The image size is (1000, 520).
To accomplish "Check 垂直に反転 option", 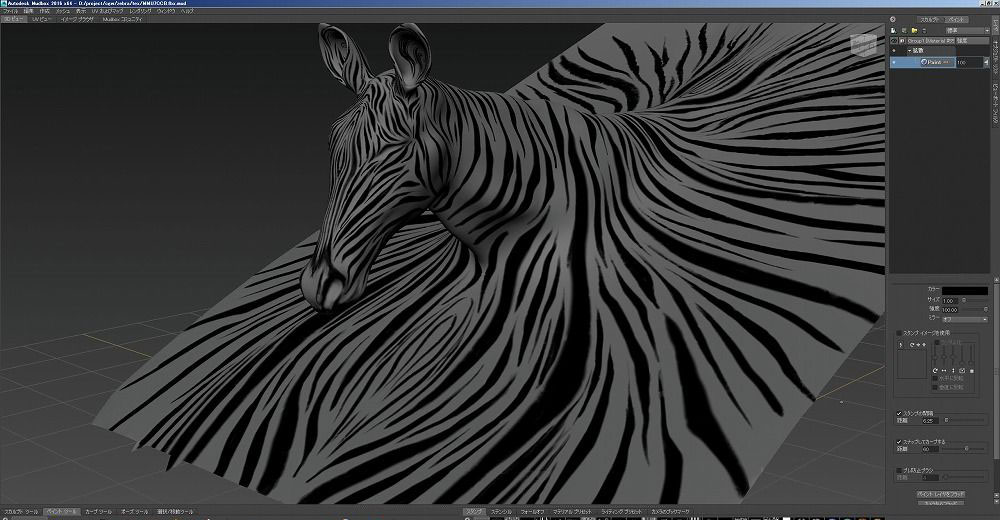I will pyautogui.click(x=935, y=387).
